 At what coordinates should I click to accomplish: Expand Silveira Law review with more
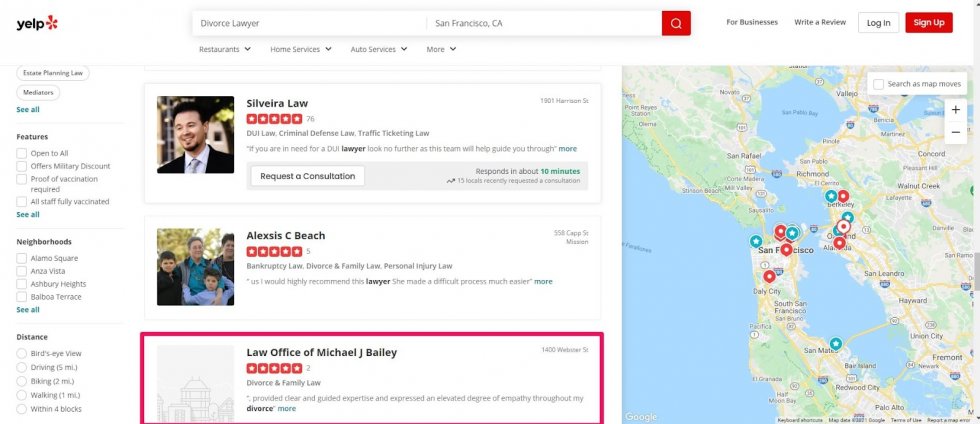pyautogui.click(x=568, y=149)
